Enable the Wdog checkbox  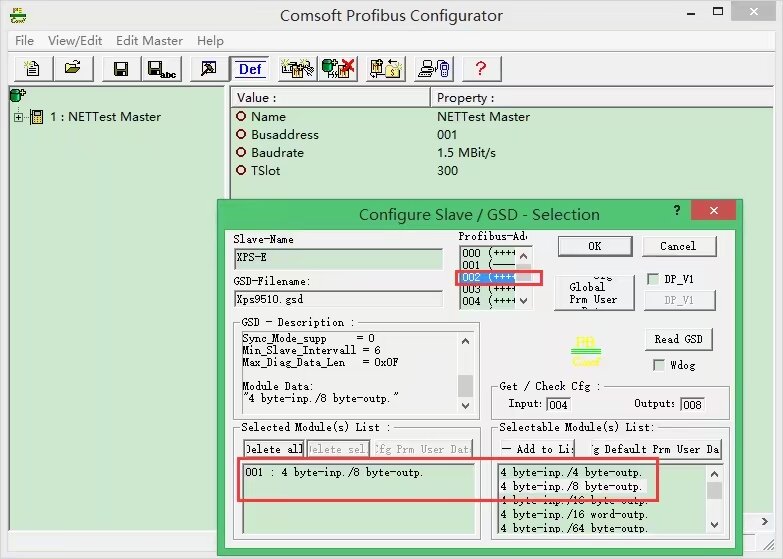tap(659, 365)
